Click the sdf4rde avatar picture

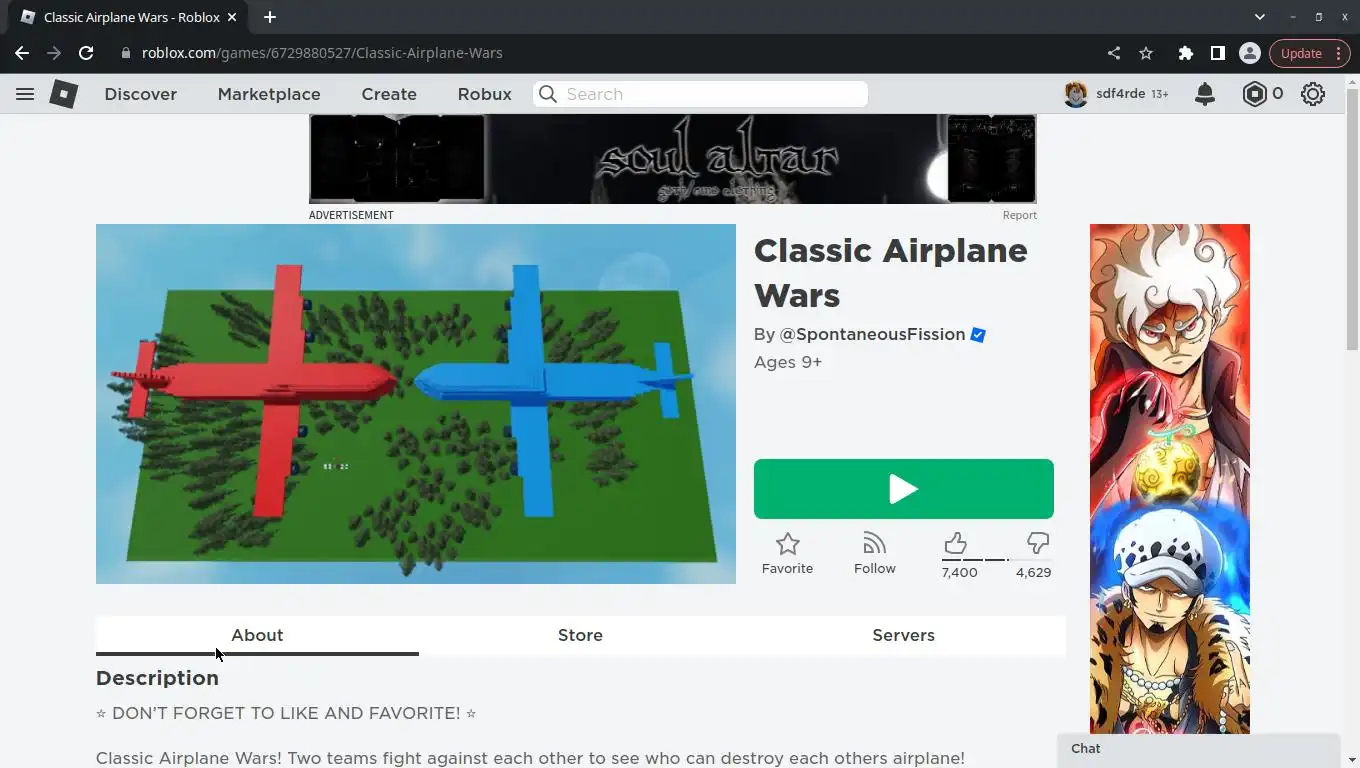[x=1076, y=94]
